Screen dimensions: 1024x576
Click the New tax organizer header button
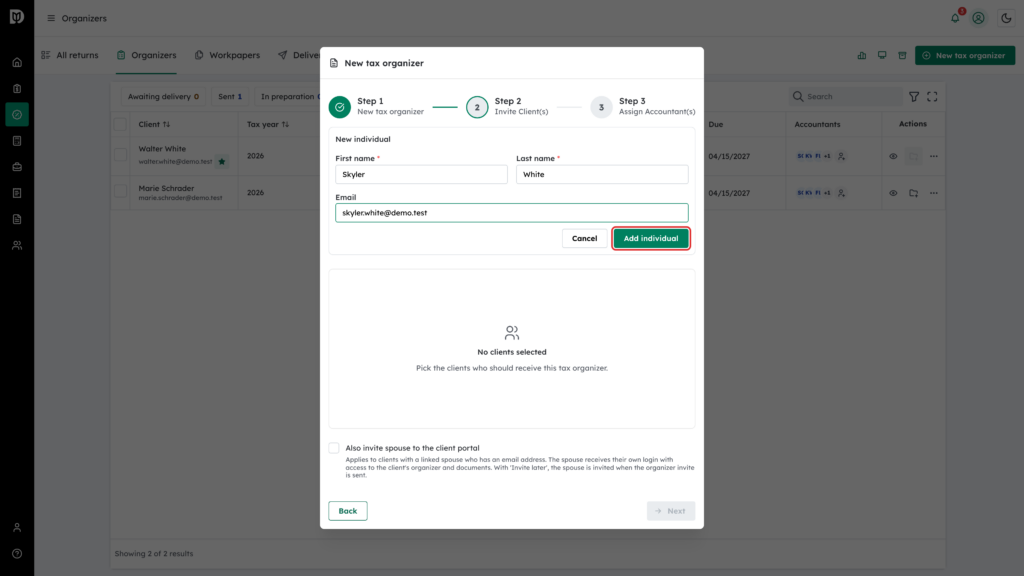(x=965, y=56)
